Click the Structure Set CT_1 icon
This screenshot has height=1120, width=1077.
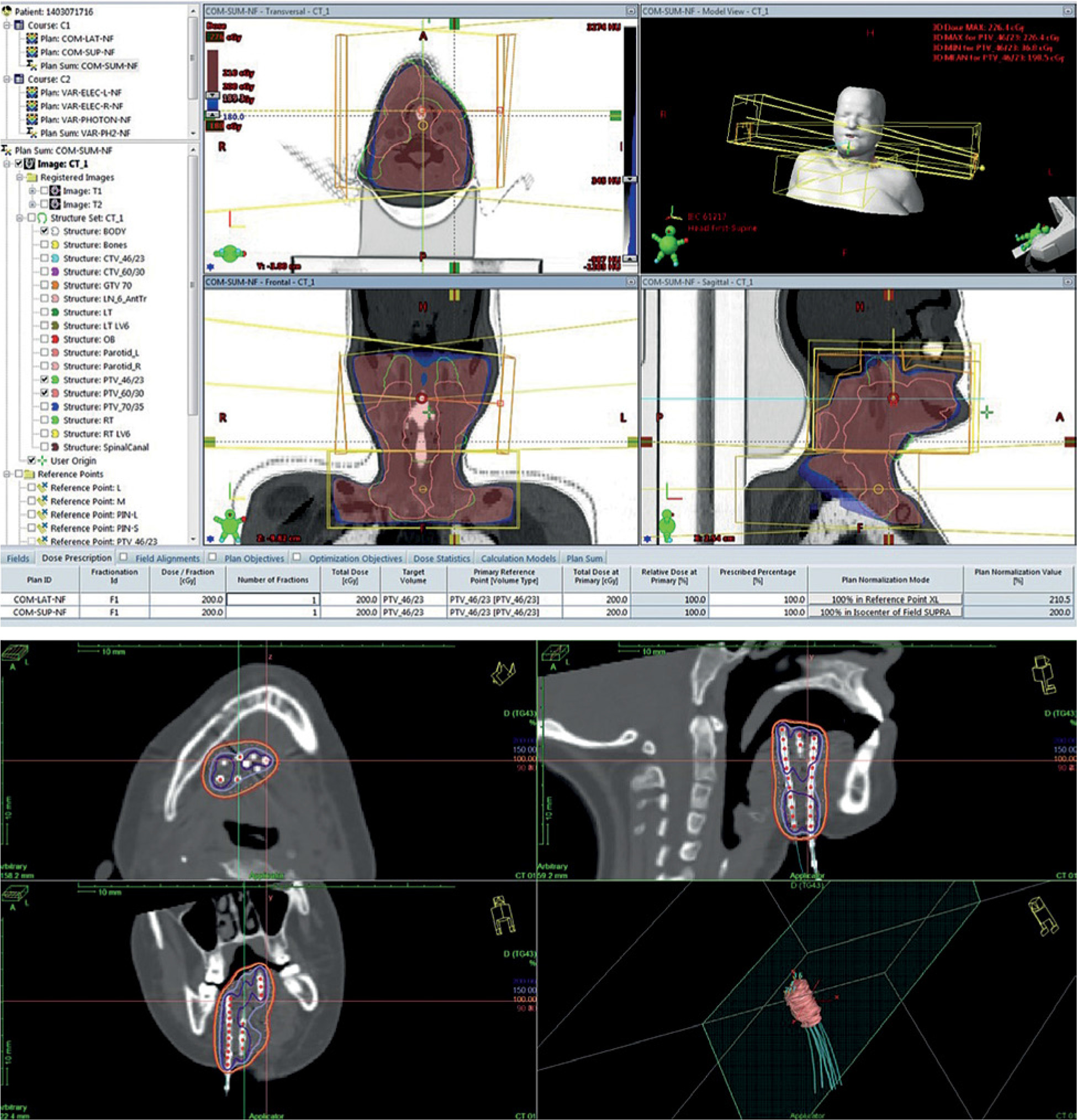coord(43,218)
